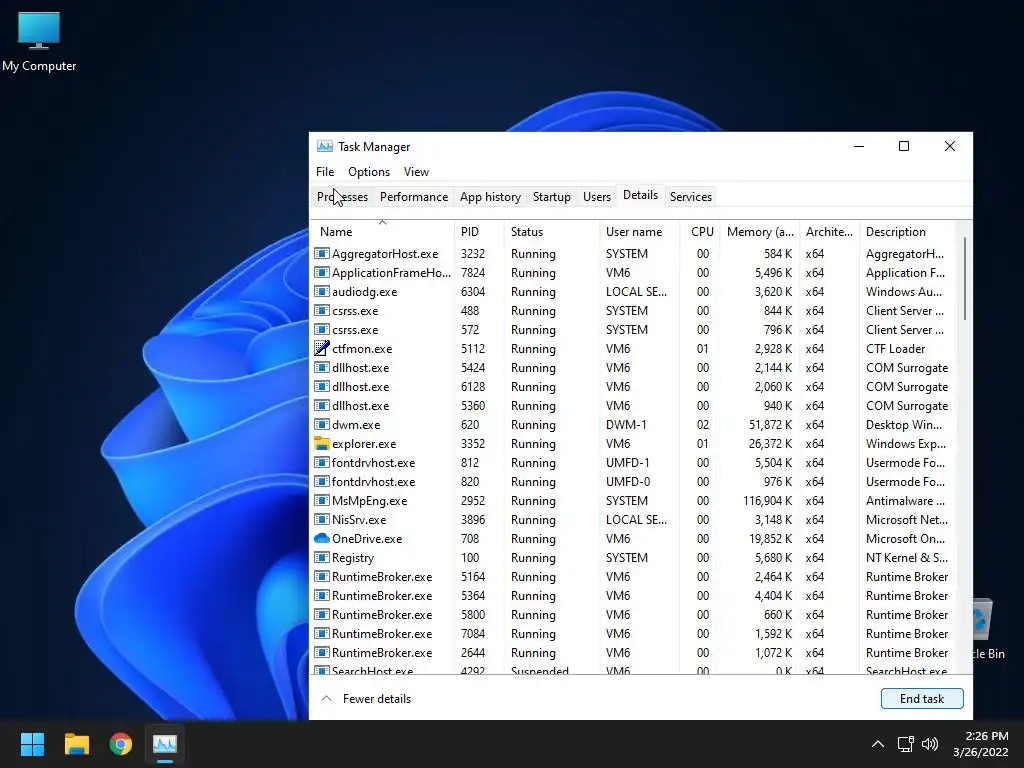The width and height of the screenshot is (1024, 768).
Task: Open the File menu
Action: pyautogui.click(x=325, y=172)
